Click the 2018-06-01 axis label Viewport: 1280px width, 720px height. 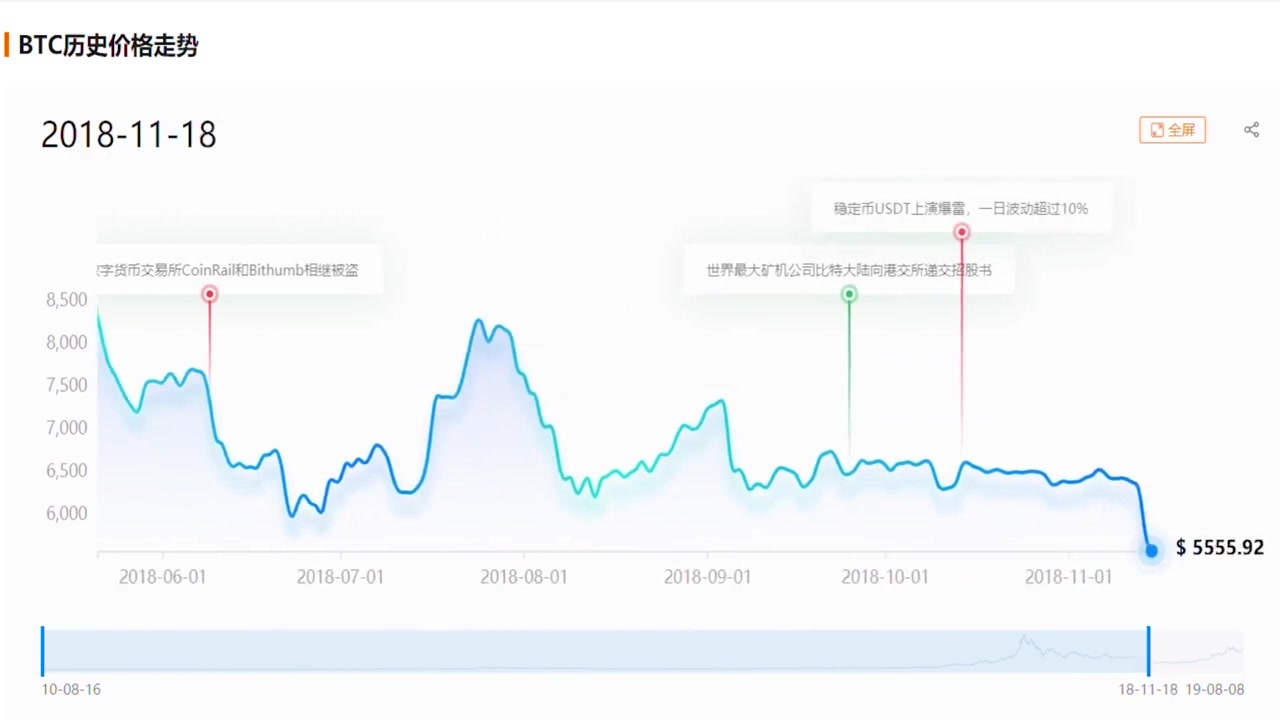[163, 577]
